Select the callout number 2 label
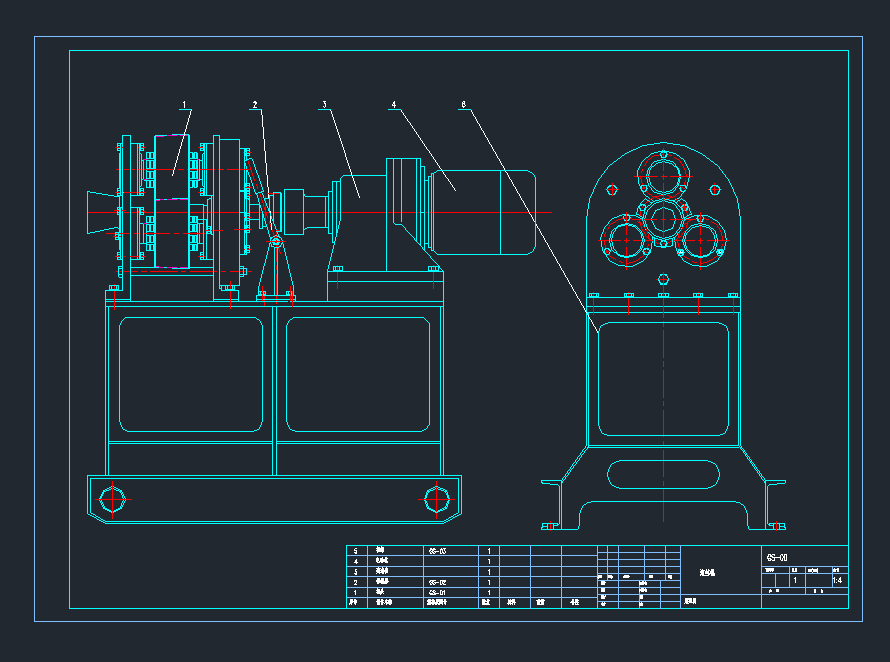The image size is (890, 662). [x=255, y=104]
